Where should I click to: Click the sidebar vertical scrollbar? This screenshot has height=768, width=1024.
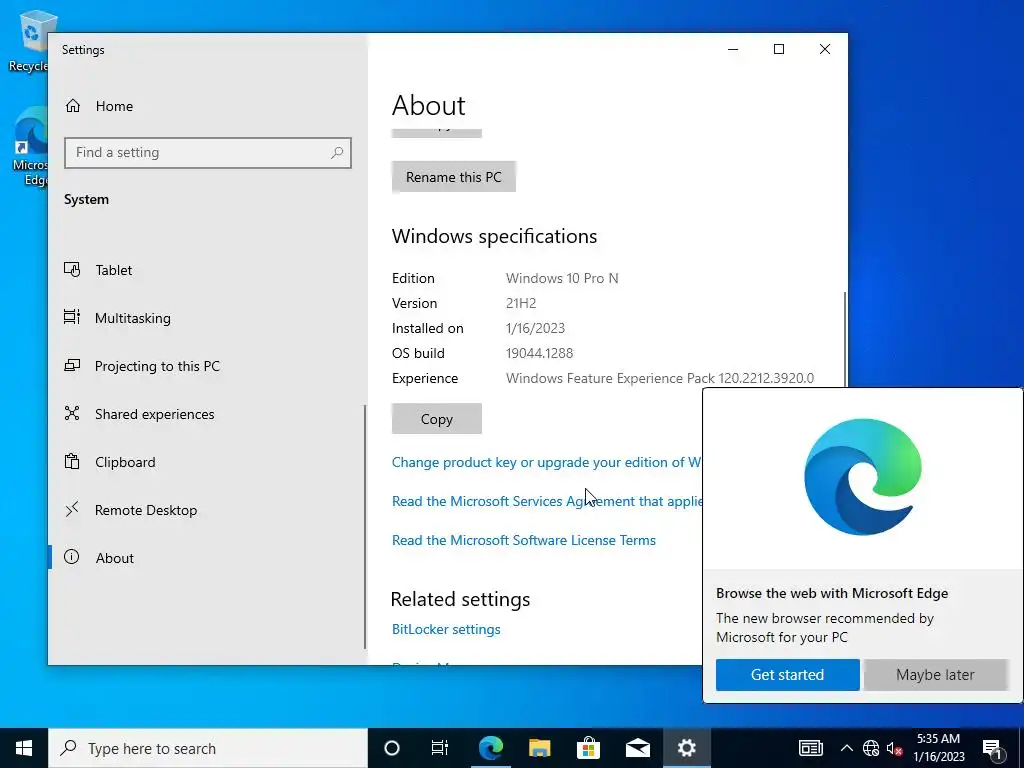[x=364, y=526]
